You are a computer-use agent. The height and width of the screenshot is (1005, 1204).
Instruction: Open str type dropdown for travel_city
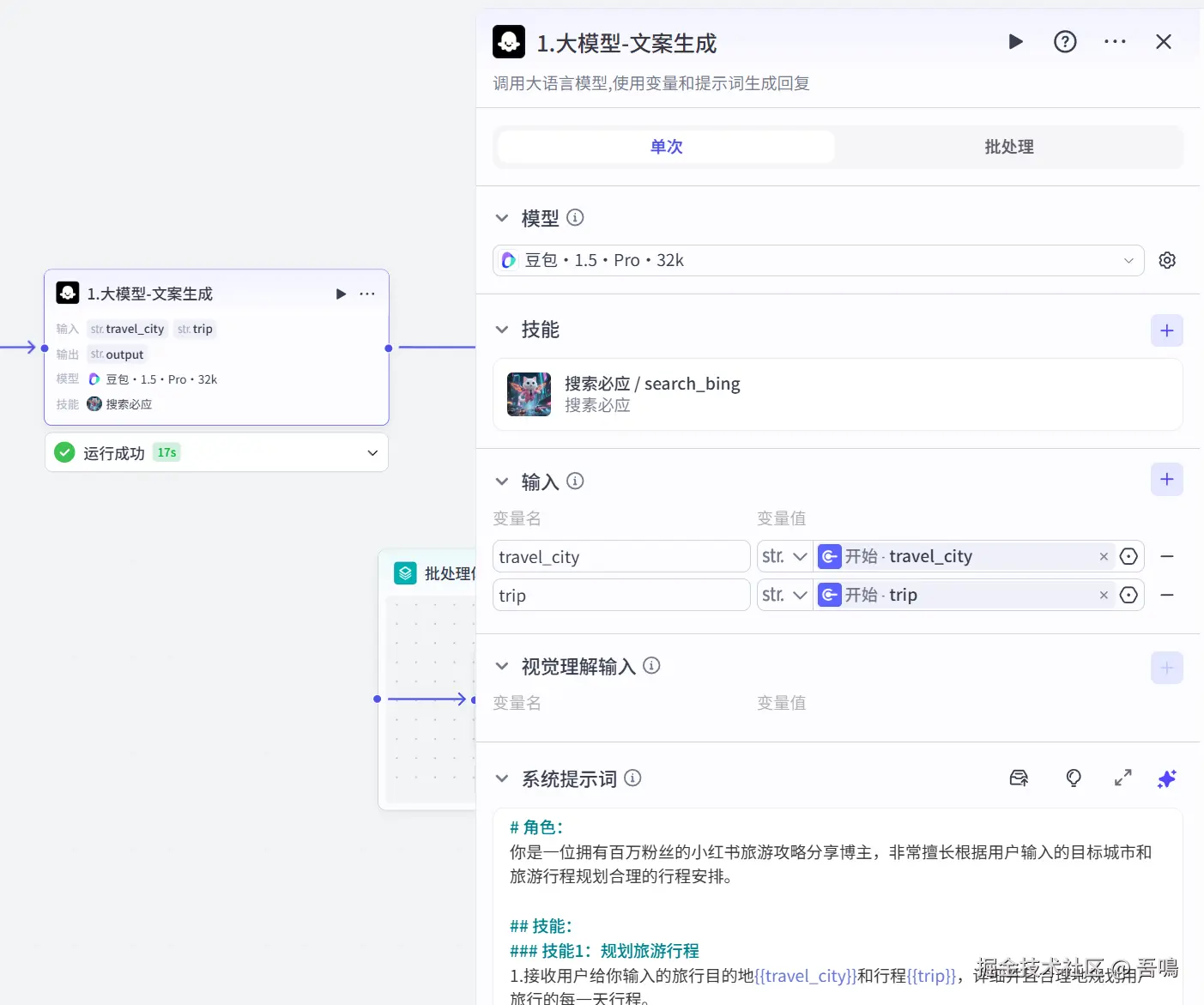(x=784, y=556)
